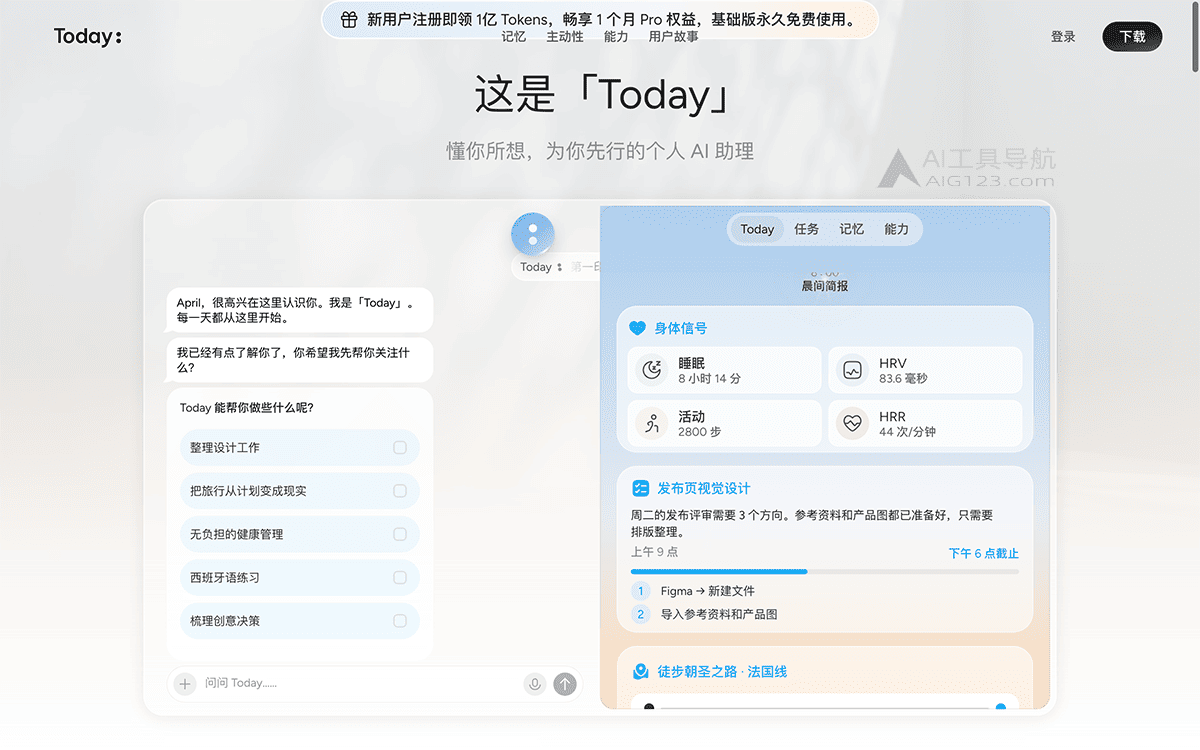Click the 发布页视觉设计 progress bar

pyautogui.click(x=825, y=571)
